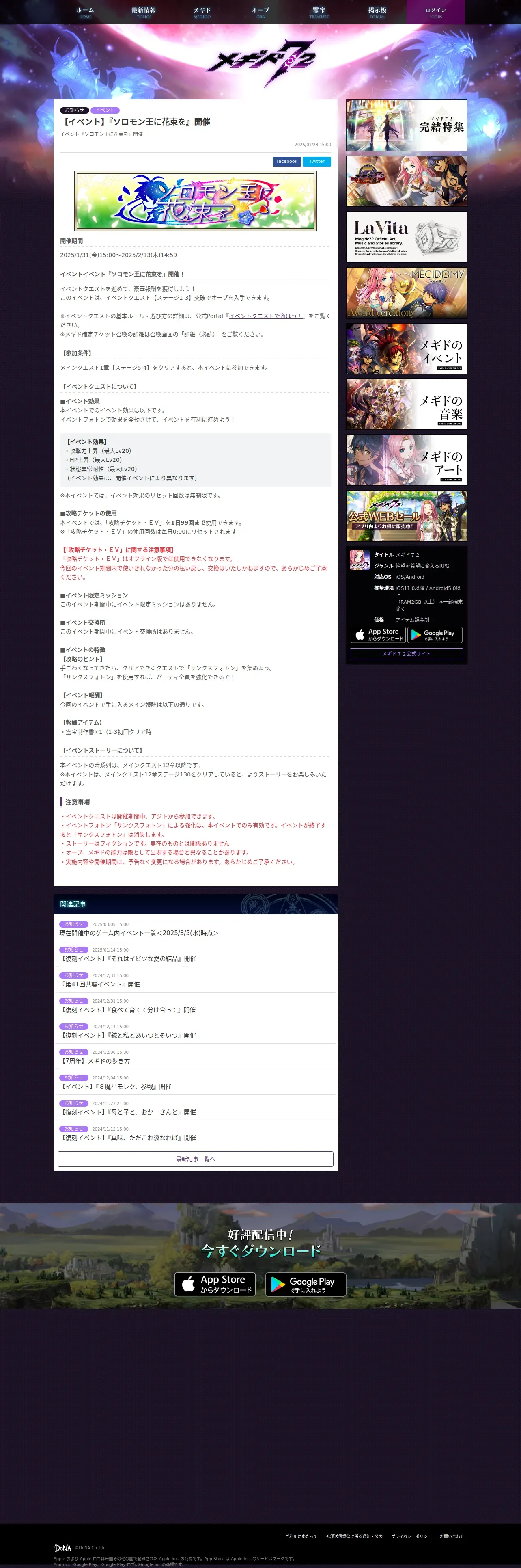Open the お問い合わせ footer link

[x=452, y=1536]
